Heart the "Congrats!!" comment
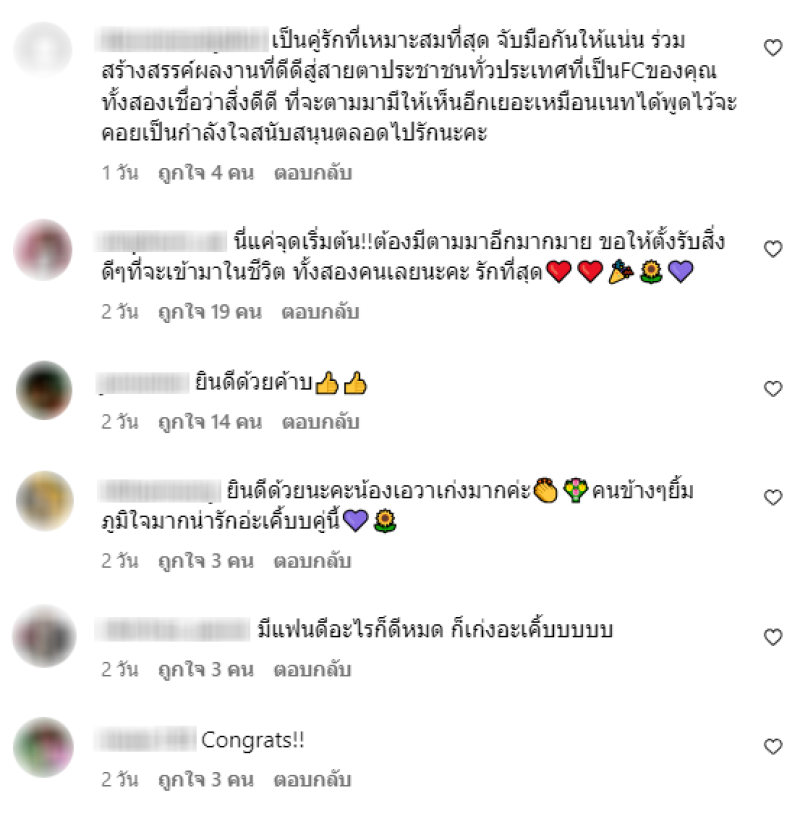This screenshot has width=800, height=814. (x=772, y=746)
